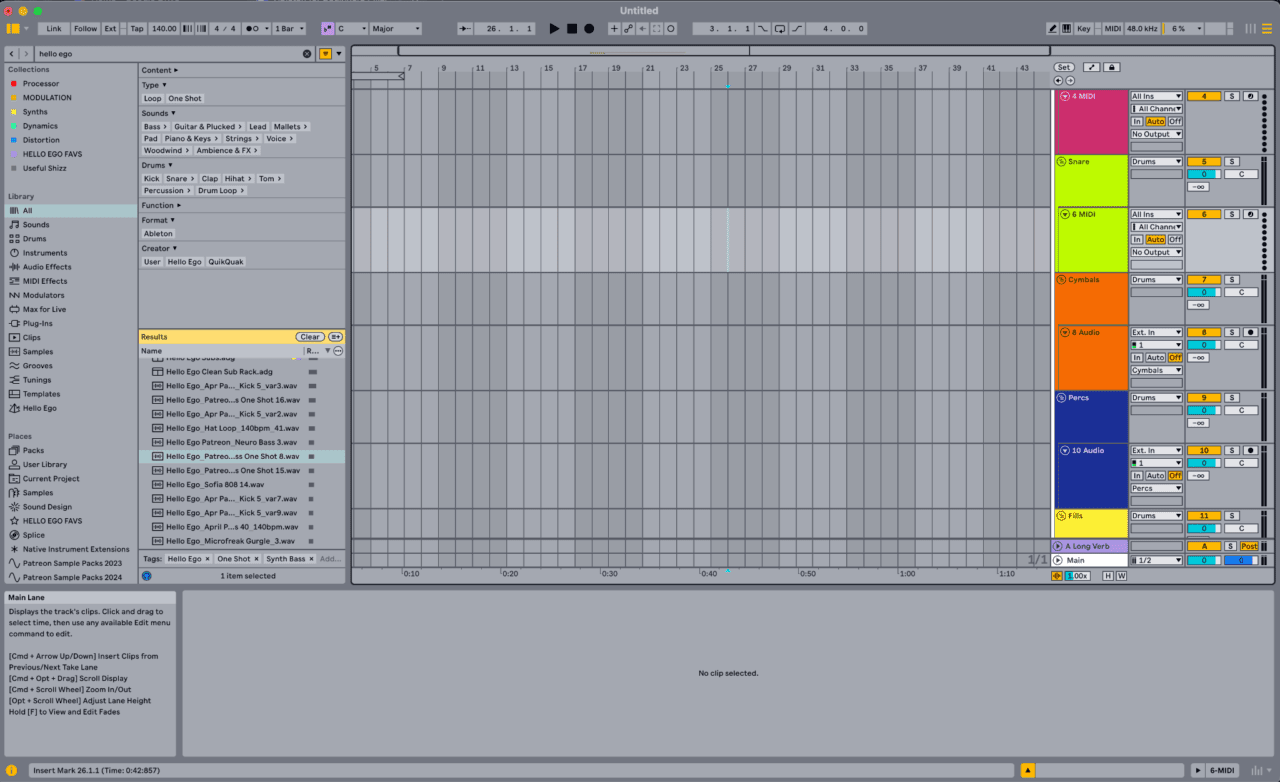
Task: Deactivate track 7 Cymbals activator
Action: tap(1204, 280)
